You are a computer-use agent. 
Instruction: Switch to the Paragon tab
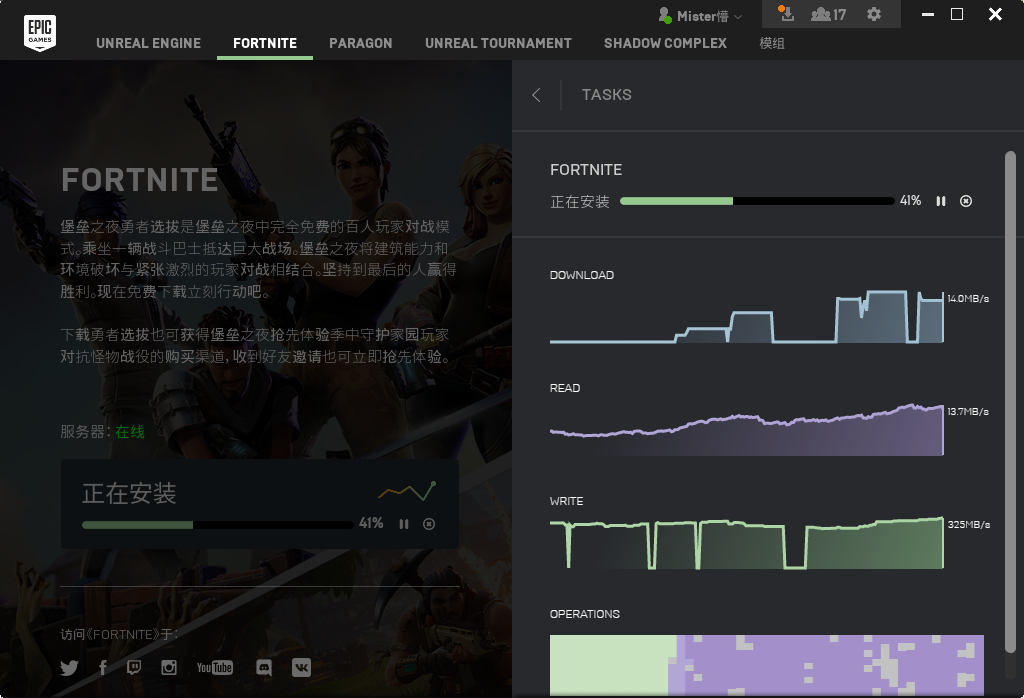tap(360, 43)
